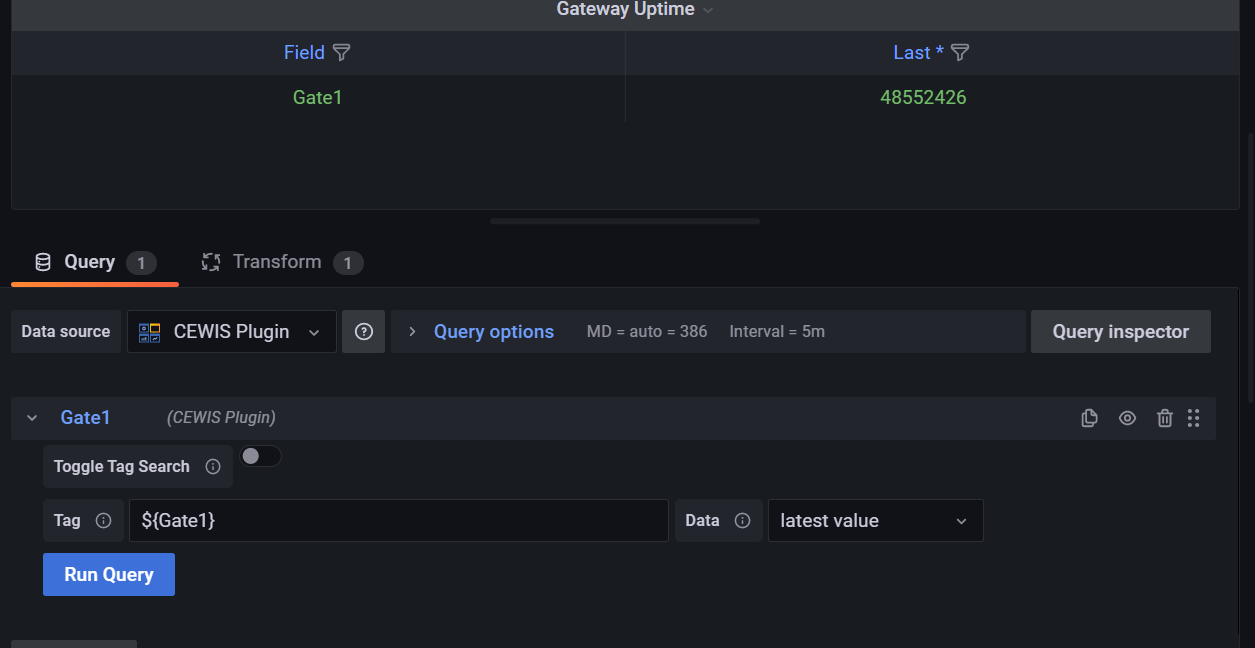Grab the Gate1 query drag handle

(1194, 418)
